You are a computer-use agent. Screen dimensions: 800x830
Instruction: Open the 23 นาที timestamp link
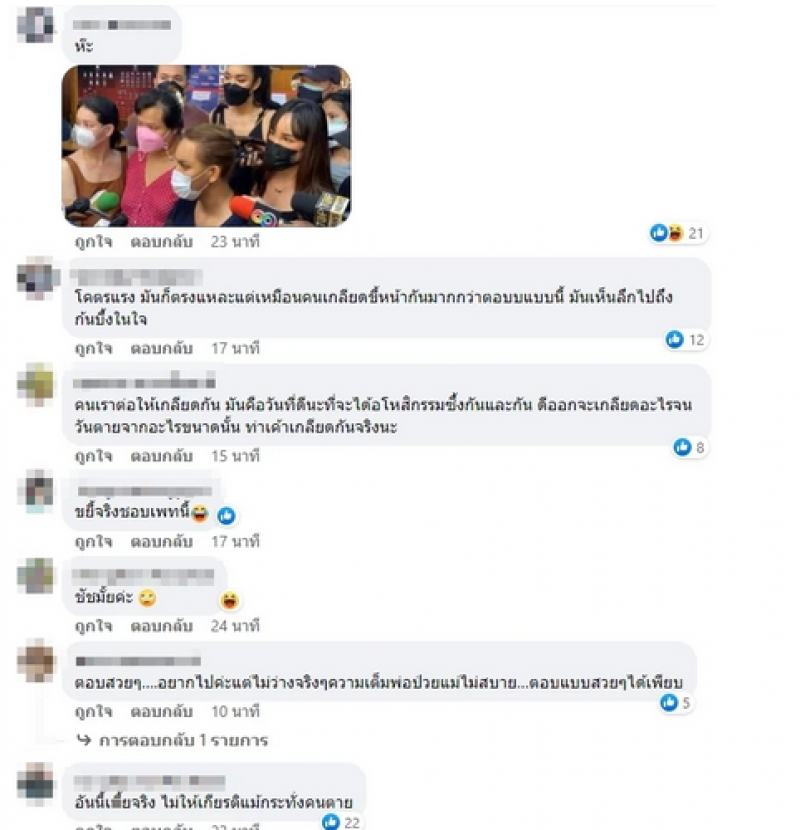tap(235, 242)
